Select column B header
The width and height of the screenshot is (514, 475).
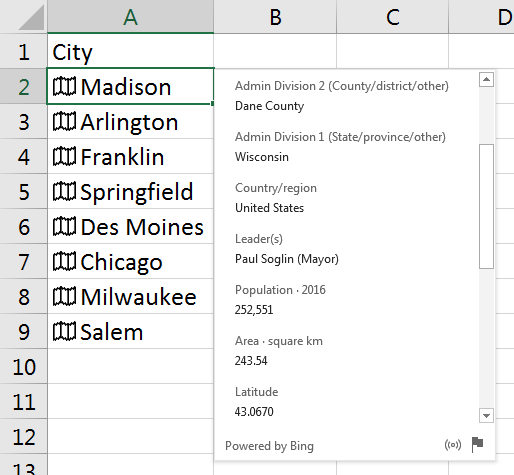pyautogui.click(x=275, y=17)
